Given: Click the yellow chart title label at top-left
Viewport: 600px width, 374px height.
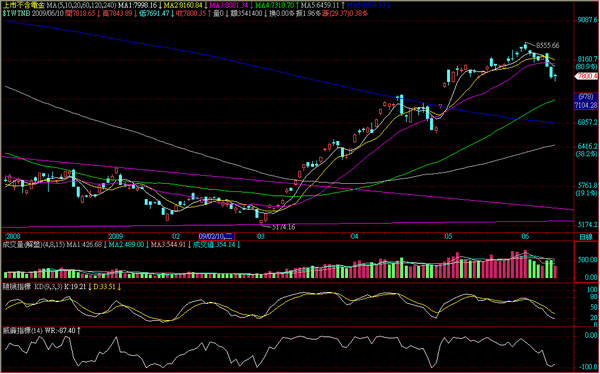Looking at the screenshot, I should click(x=21, y=6).
